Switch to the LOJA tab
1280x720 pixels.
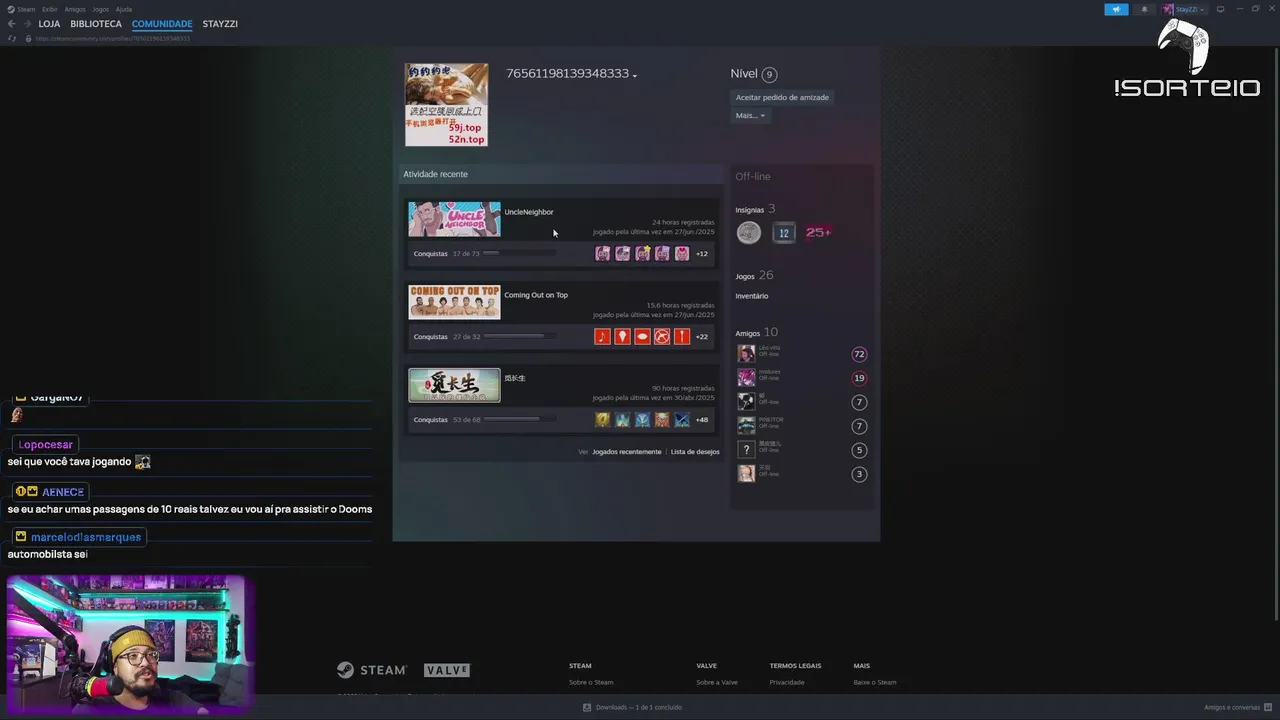[x=49, y=24]
